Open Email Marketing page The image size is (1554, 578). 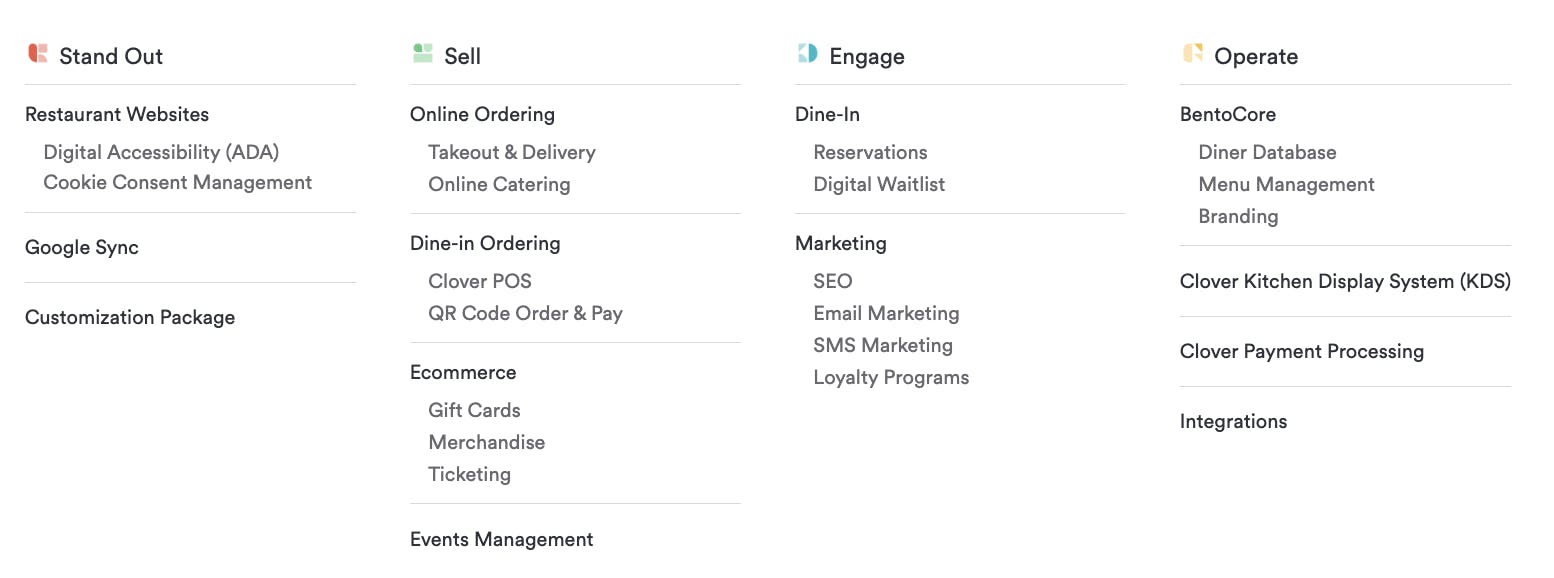(x=886, y=313)
